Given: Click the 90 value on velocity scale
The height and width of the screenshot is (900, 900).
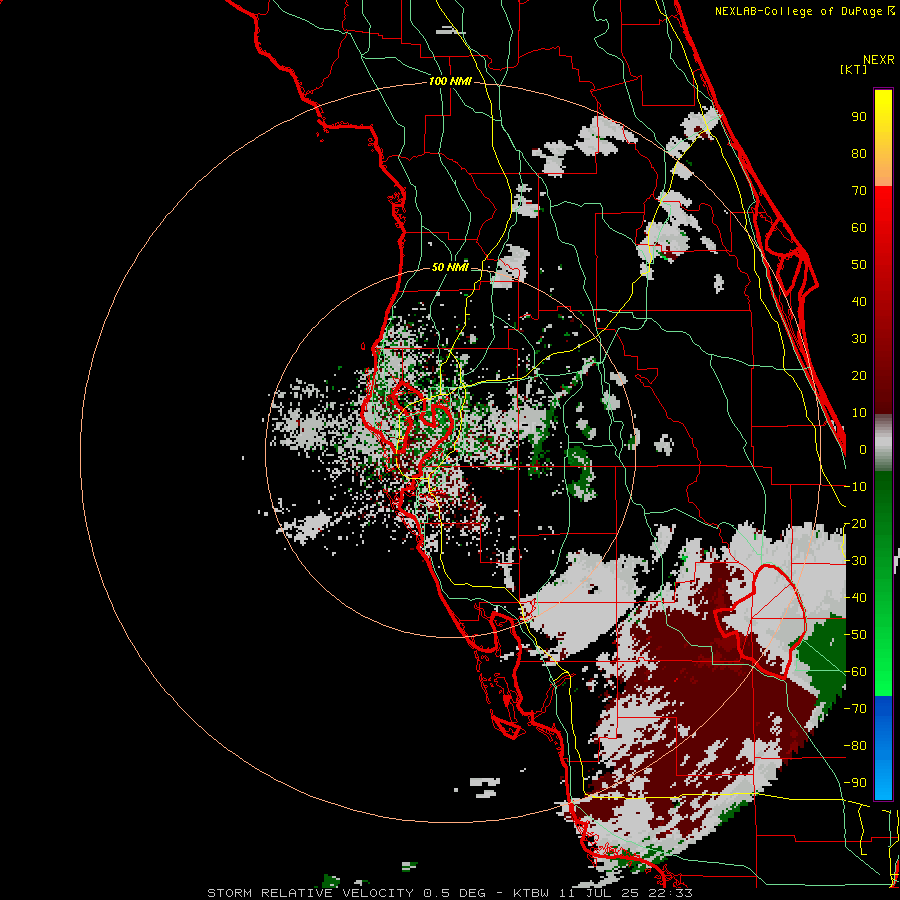Looking at the screenshot, I should click(x=859, y=117).
